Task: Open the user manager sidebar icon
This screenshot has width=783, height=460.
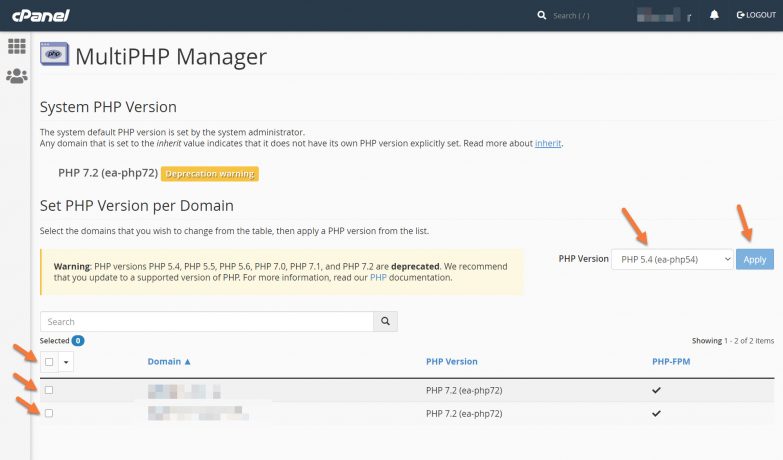Action: tap(17, 76)
